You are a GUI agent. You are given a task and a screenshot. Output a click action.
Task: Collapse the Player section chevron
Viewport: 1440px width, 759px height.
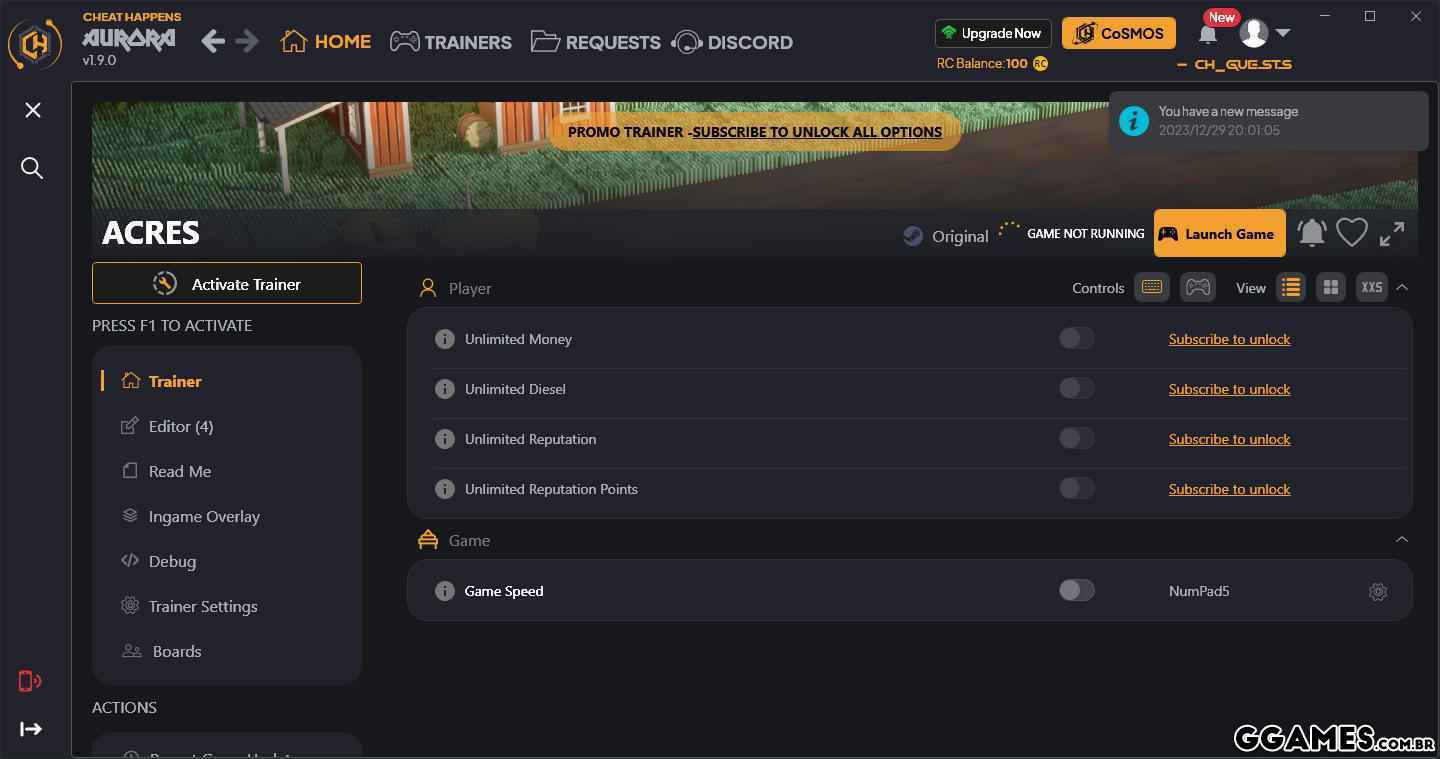(x=1402, y=287)
